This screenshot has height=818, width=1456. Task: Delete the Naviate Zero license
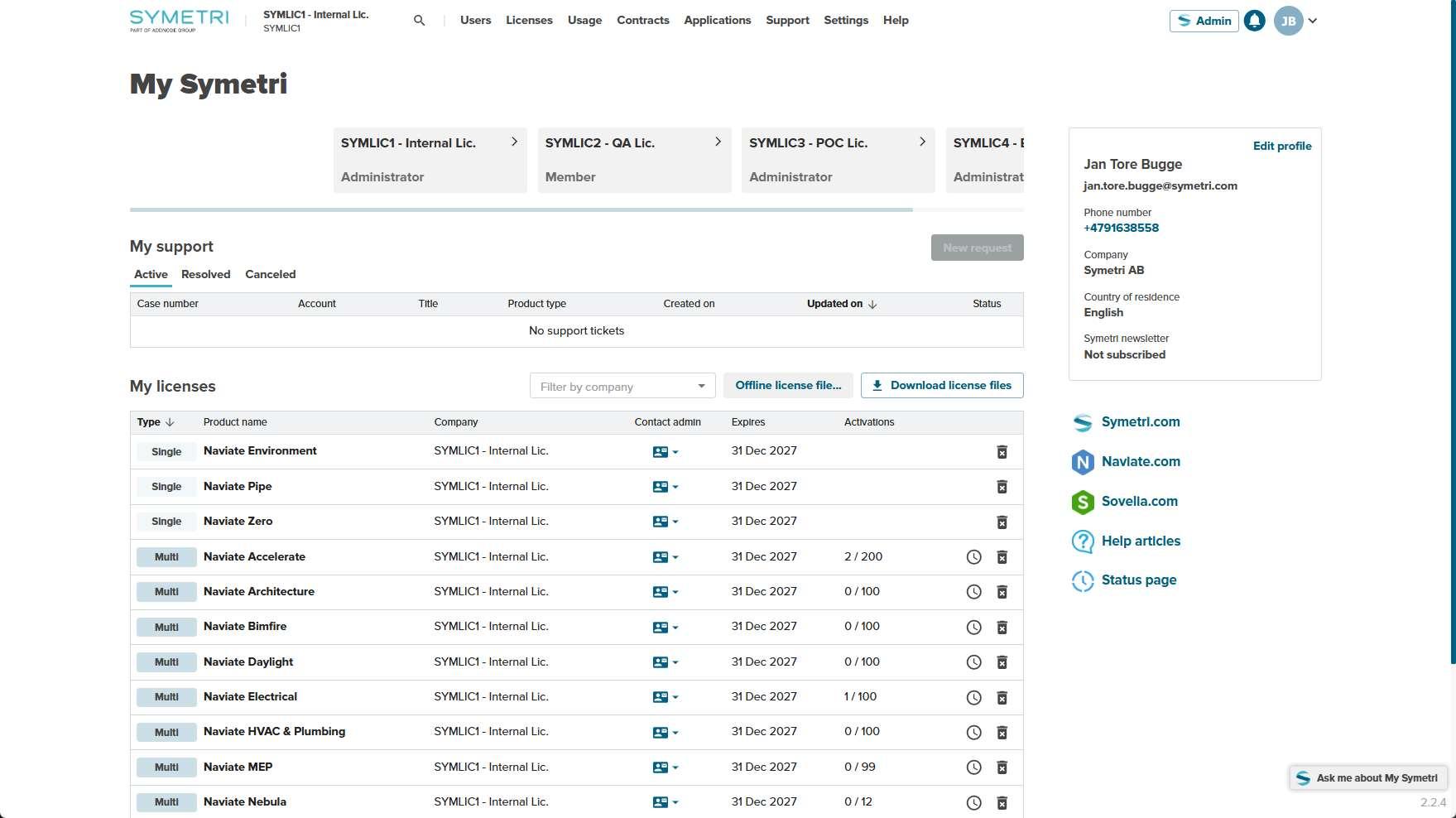(x=1002, y=522)
